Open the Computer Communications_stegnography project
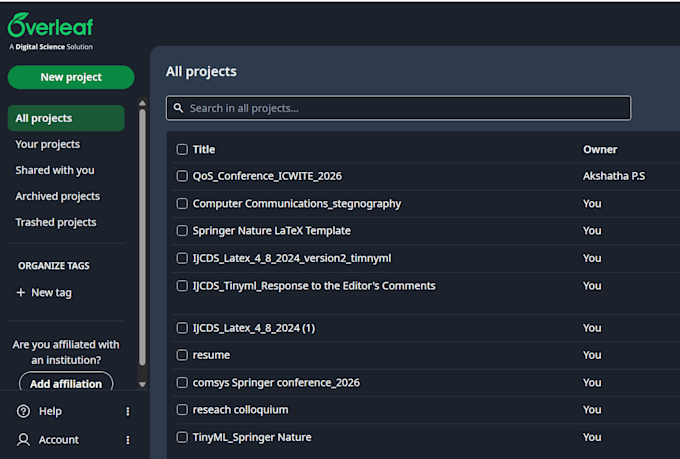This screenshot has width=680, height=459. tap(297, 203)
